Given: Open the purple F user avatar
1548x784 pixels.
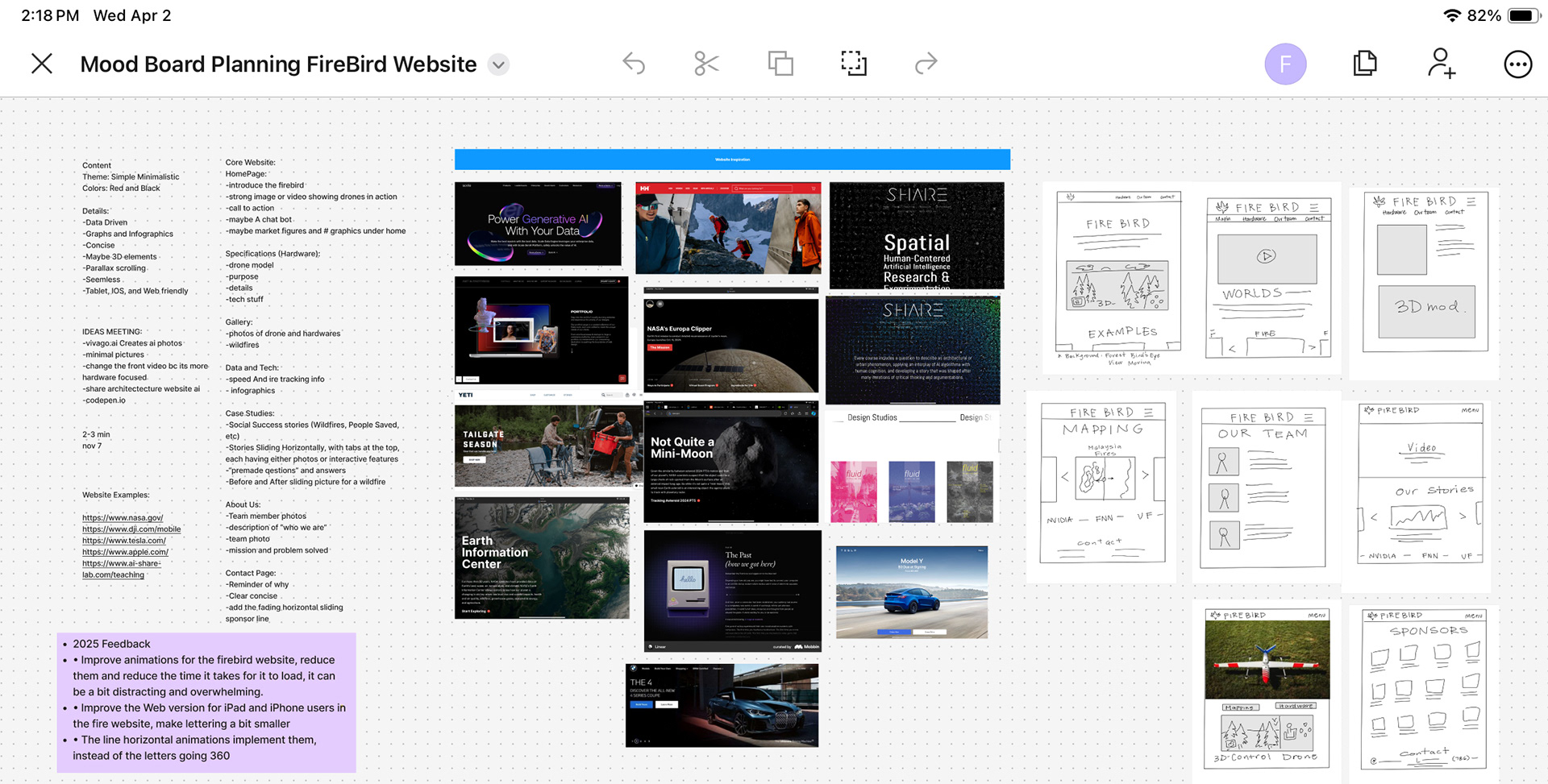Looking at the screenshot, I should [x=1285, y=64].
